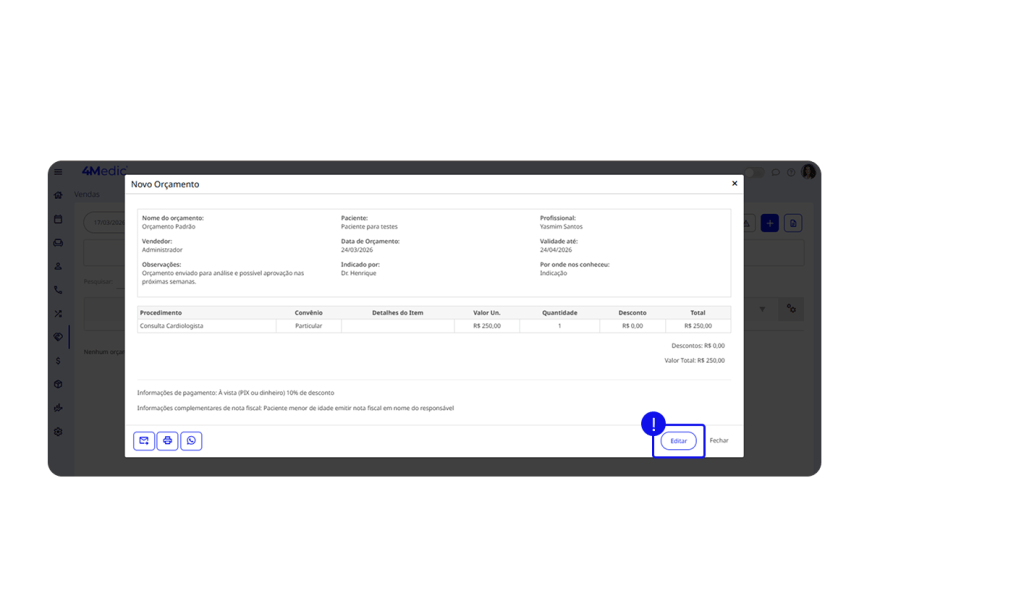Image resolution: width=1024 pixels, height=598 pixels.
Task: Click the Procedimento column header
Action: click(161, 313)
